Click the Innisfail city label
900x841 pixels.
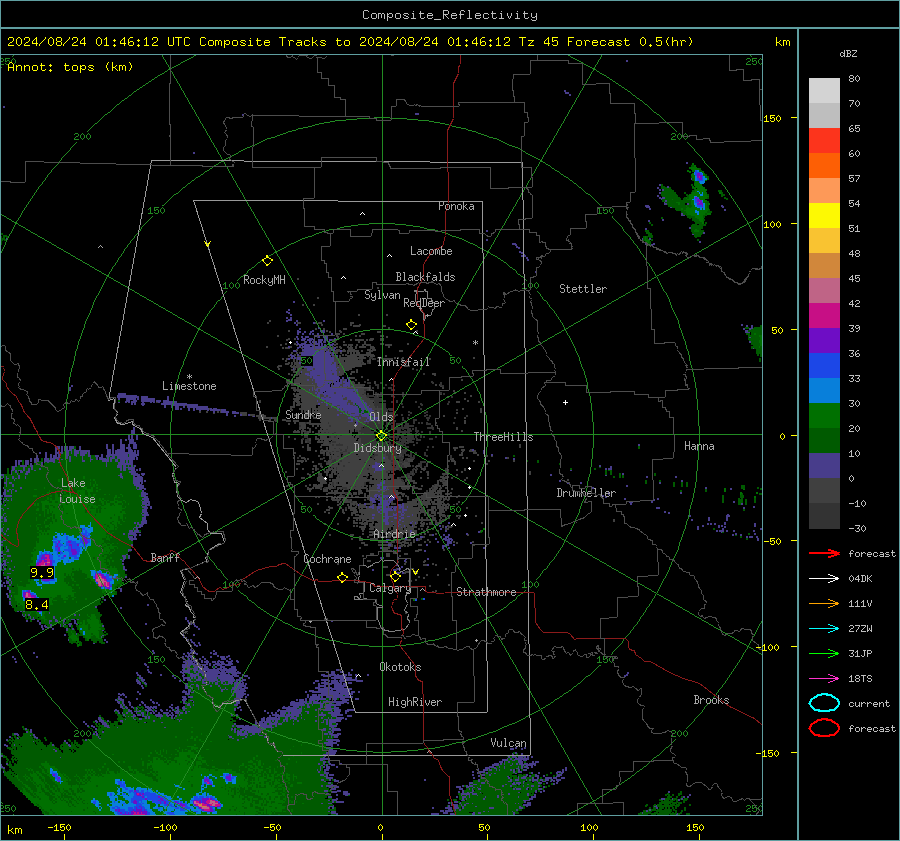(403, 362)
